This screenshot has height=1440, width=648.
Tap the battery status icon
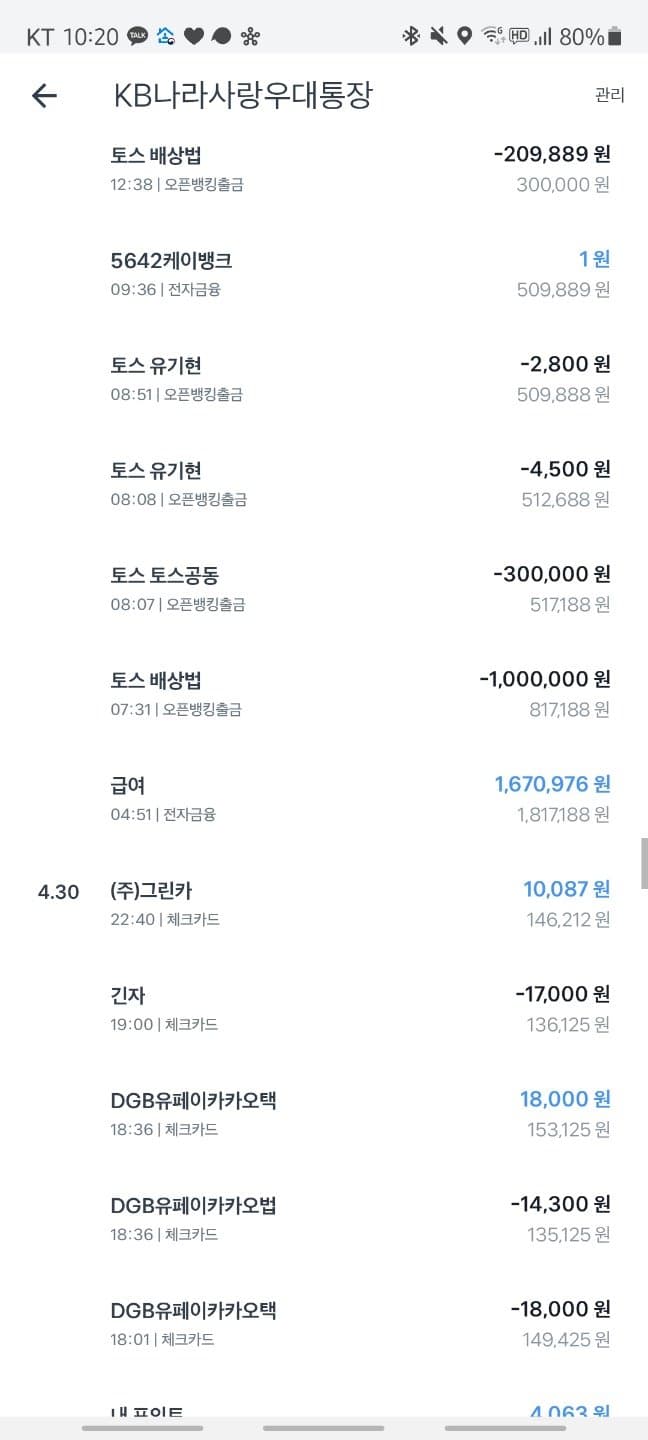pos(614,37)
